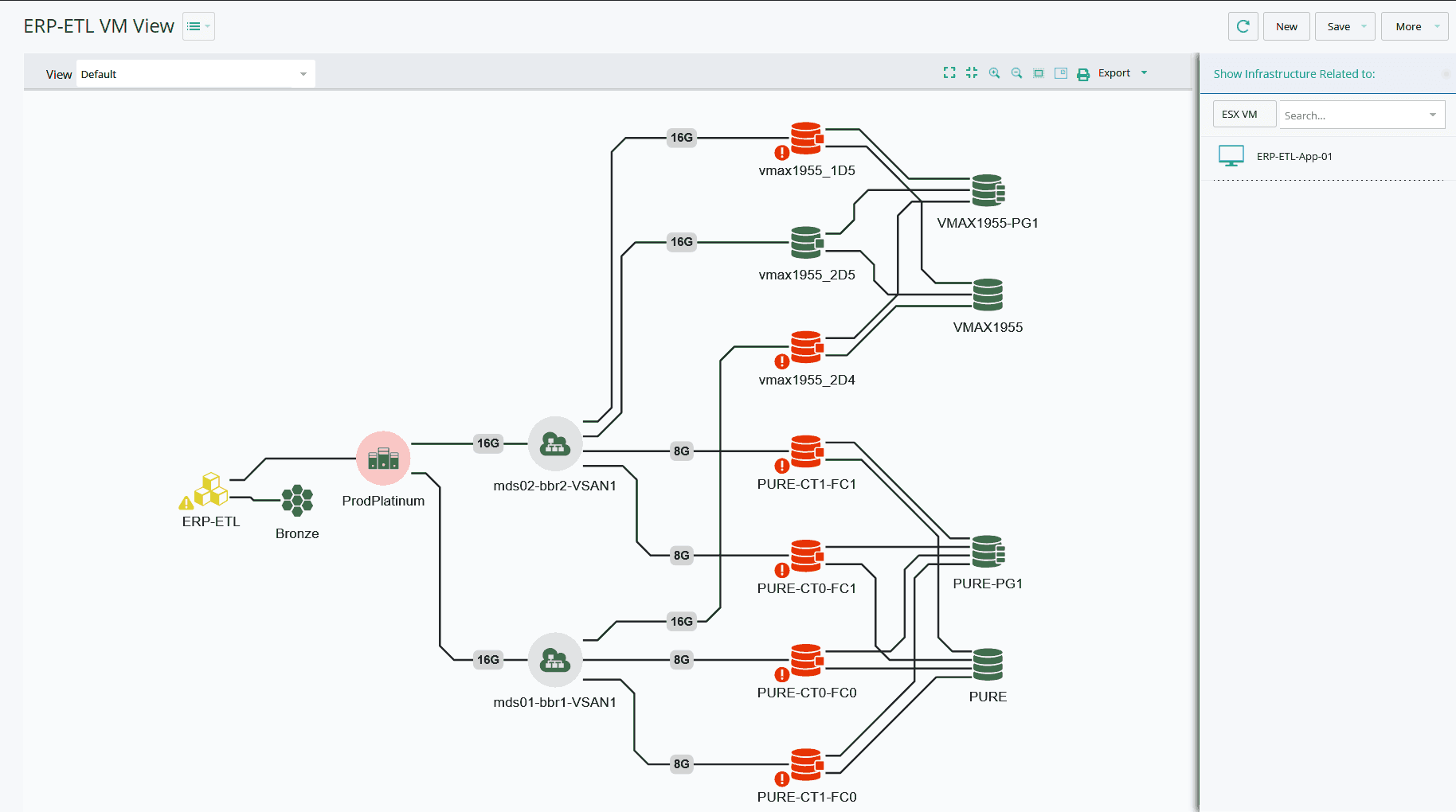Select the vmax1955_2D5 port node
Image resolution: width=1456 pixels, height=812 pixels.
tap(807, 242)
